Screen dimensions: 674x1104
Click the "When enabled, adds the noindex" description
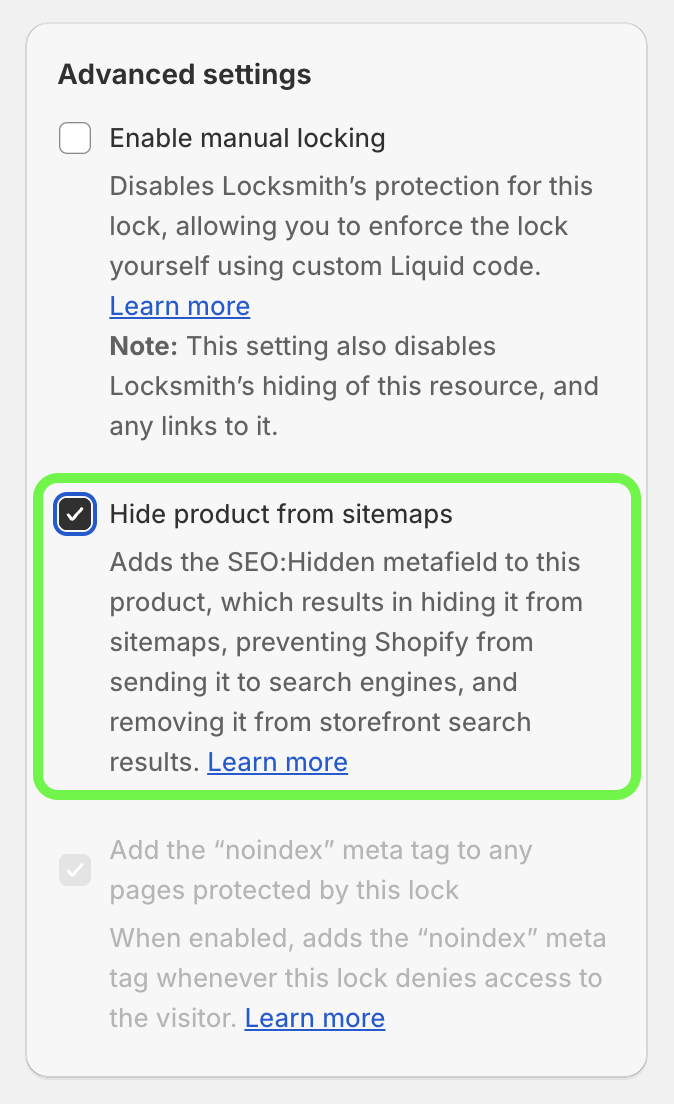pyautogui.click(x=357, y=940)
